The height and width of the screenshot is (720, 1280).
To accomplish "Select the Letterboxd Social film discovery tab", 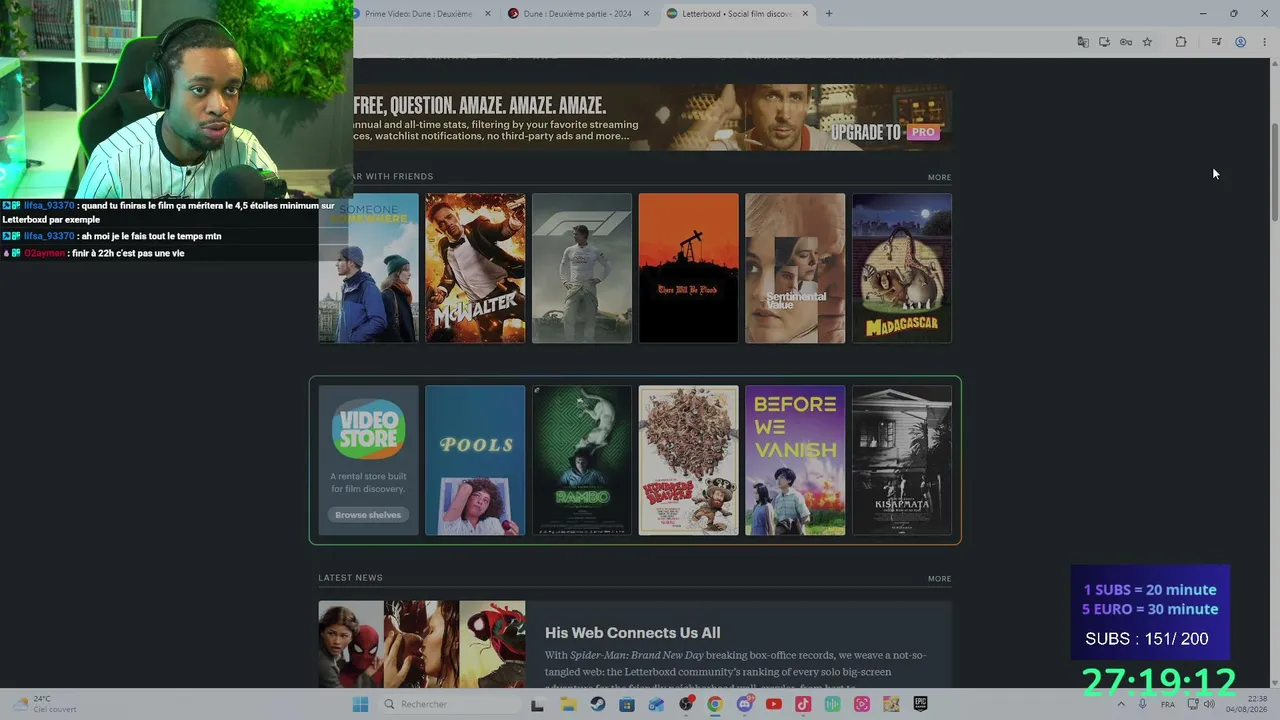I will [736, 14].
